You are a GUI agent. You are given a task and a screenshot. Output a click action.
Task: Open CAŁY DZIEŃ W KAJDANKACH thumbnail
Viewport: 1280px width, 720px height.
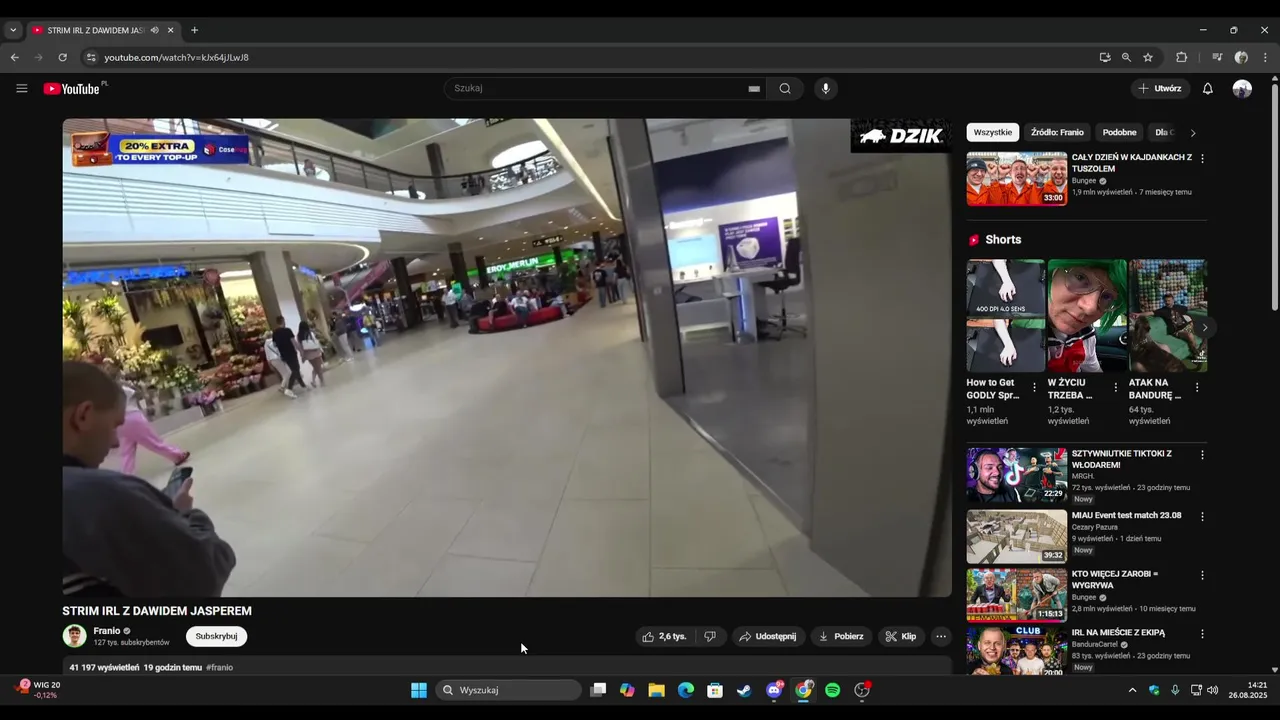click(1016, 179)
